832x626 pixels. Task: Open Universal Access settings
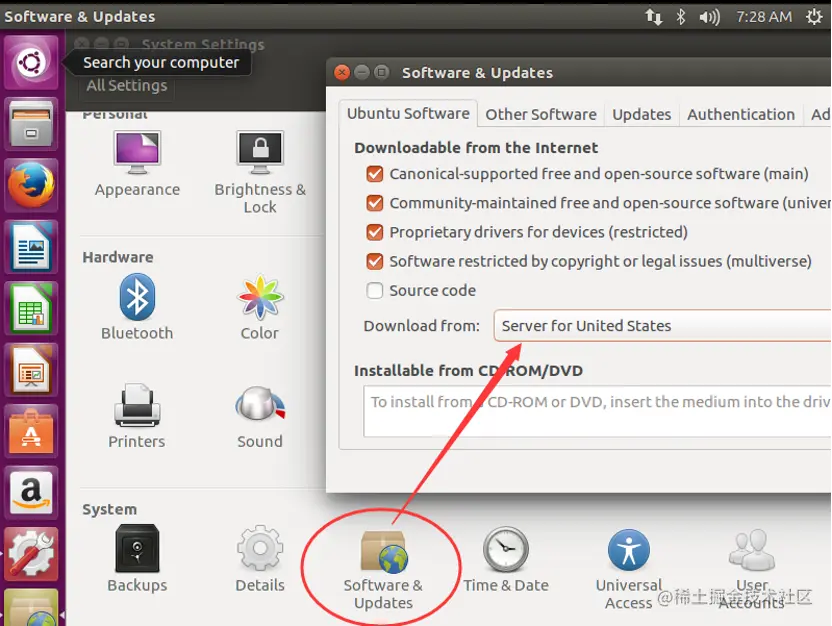(x=629, y=569)
